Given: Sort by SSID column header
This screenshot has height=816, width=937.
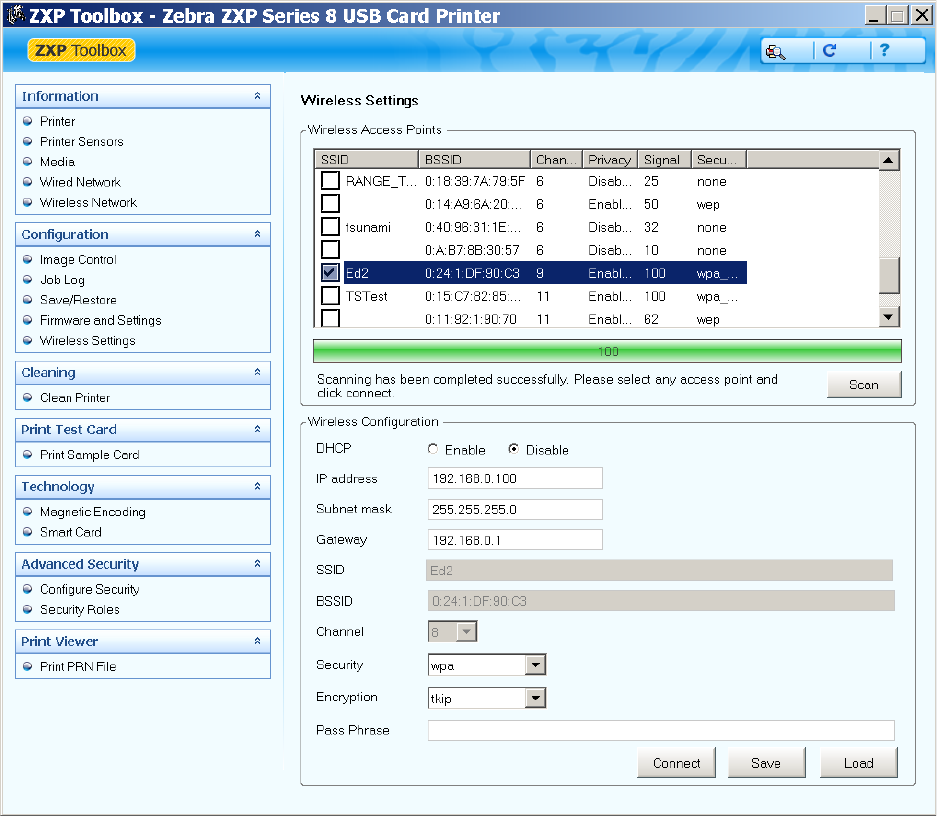Looking at the screenshot, I should point(366,159).
